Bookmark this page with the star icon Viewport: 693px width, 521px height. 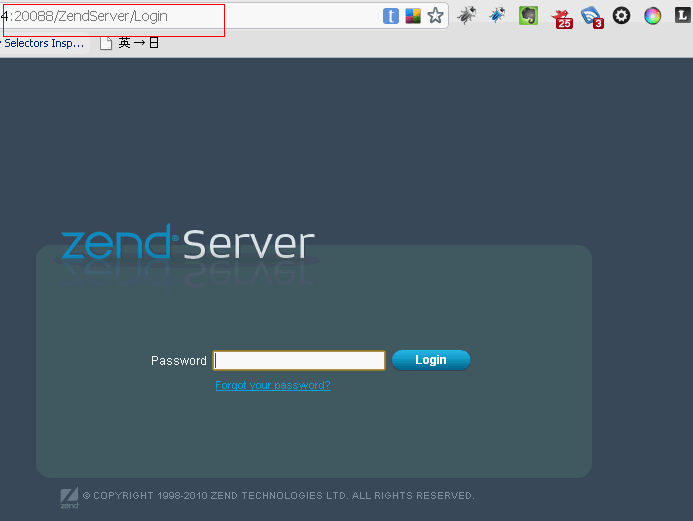coord(435,16)
